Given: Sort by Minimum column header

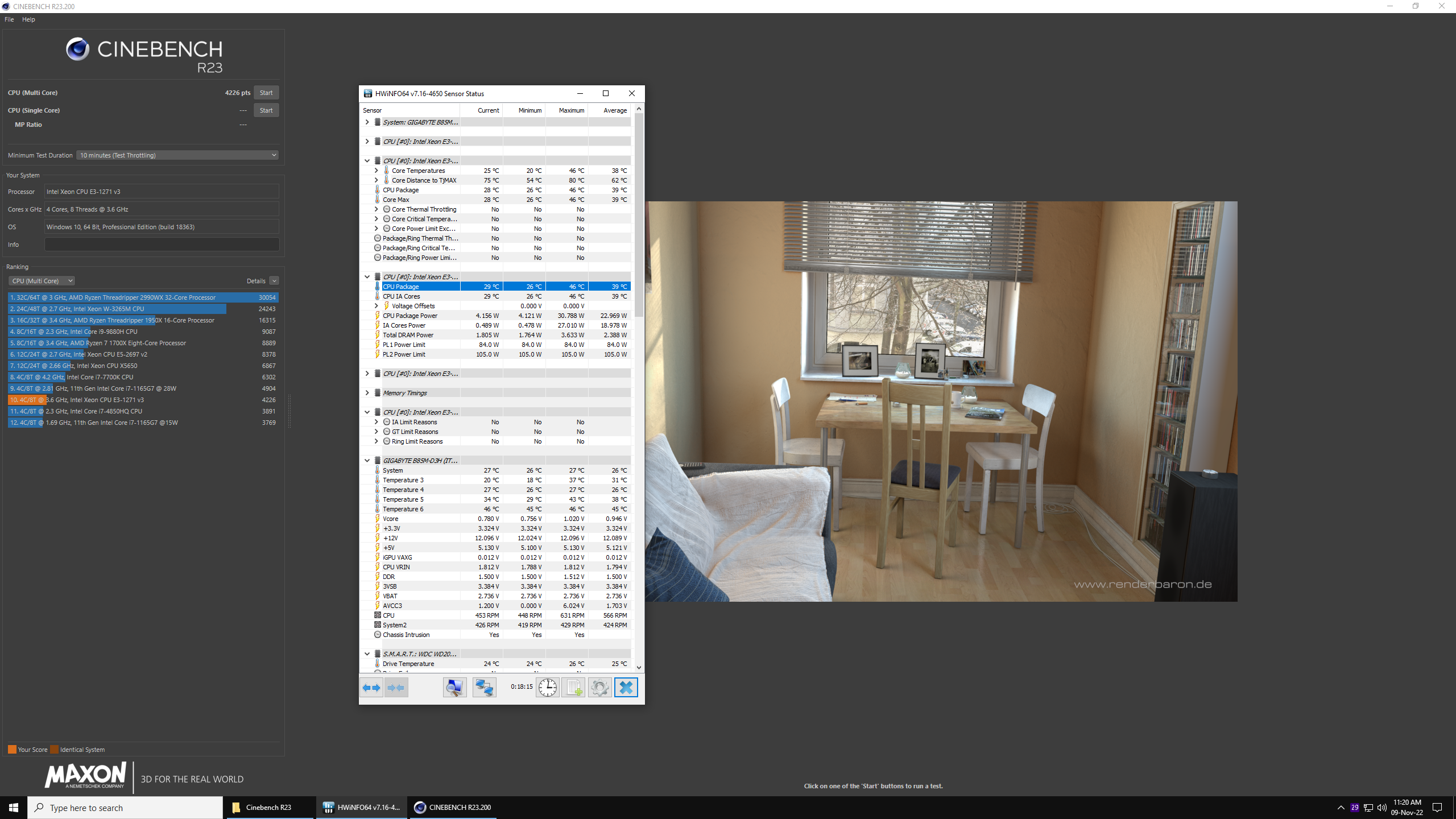Looking at the screenshot, I should point(523,110).
